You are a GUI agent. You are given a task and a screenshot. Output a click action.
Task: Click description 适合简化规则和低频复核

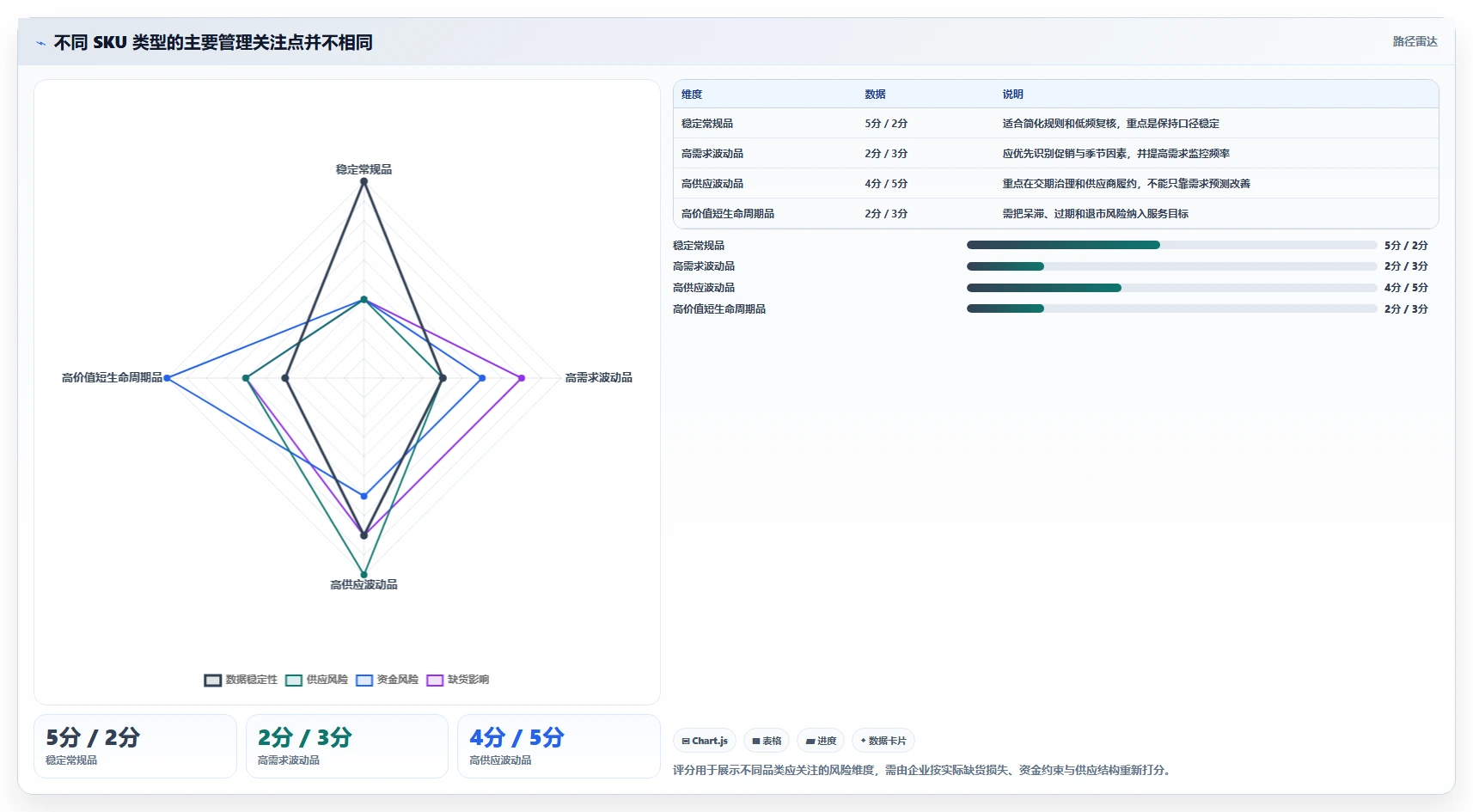pos(1110,124)
